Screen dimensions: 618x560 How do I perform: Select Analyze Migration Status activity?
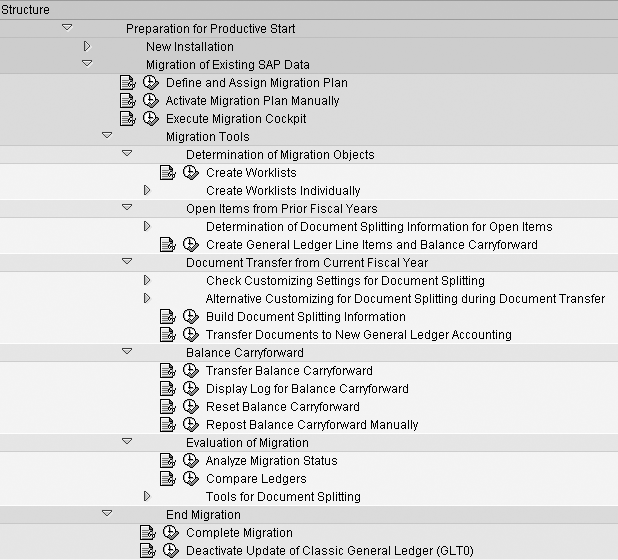click(272, 461)
